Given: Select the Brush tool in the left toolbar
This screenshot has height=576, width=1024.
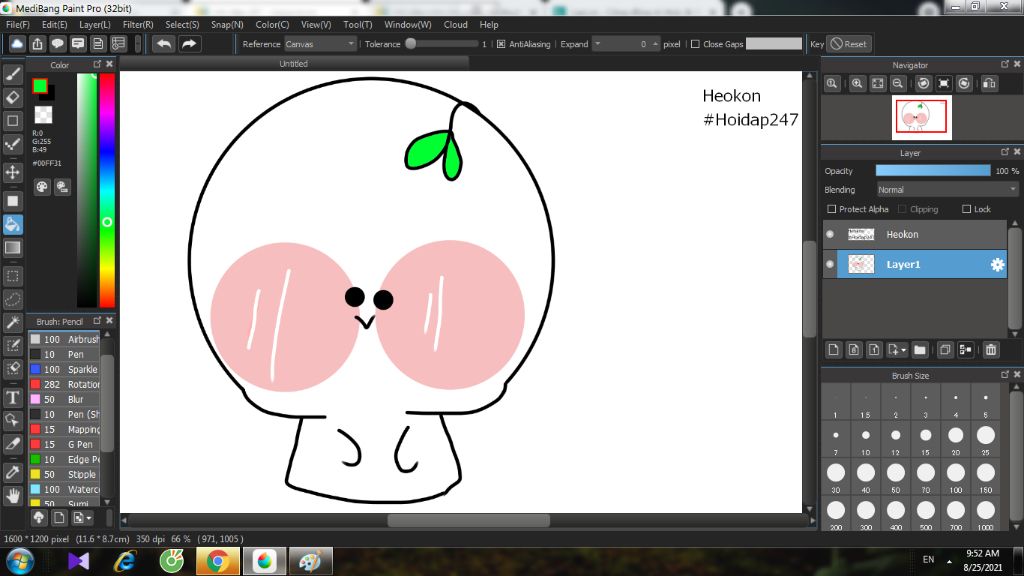Looking at the screenshot, I should click(x=12, y=74).
